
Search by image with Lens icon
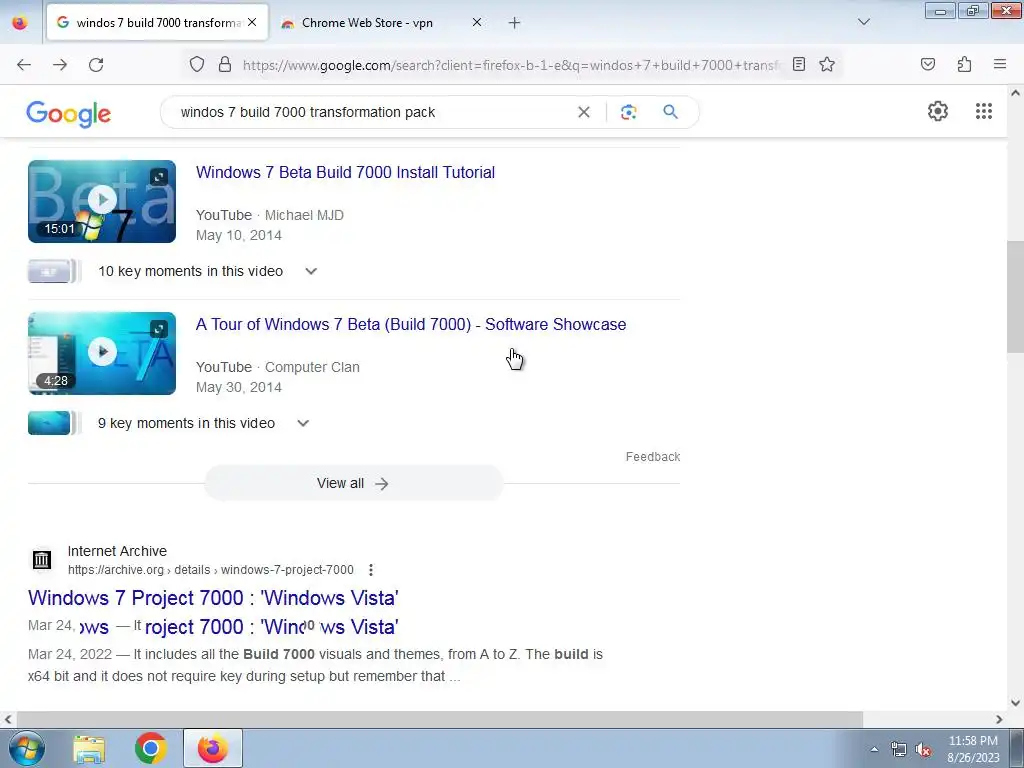coord(628,112)
